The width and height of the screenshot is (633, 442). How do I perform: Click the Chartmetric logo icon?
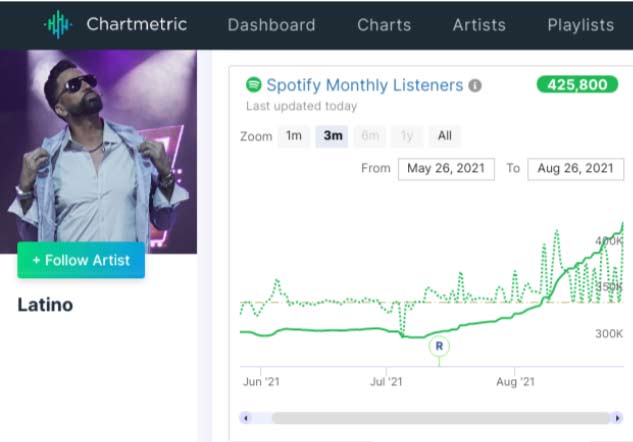[x=59, y=25]
